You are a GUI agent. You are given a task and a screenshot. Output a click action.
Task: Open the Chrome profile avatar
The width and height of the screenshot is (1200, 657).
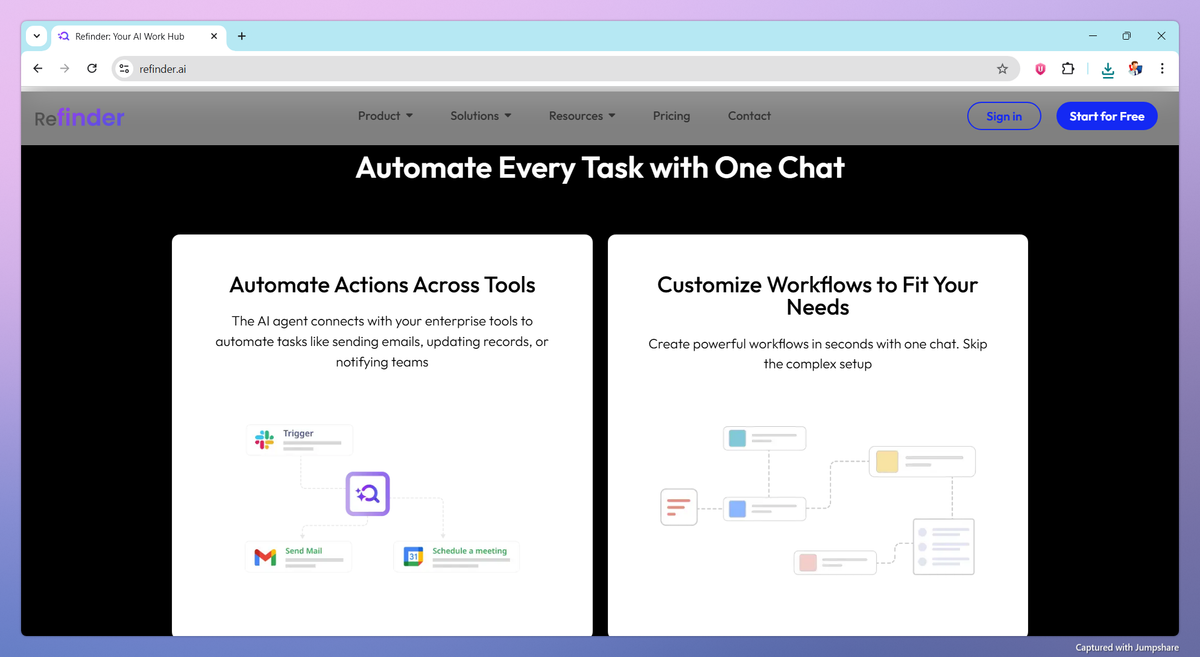click(x=1135, y=69)
